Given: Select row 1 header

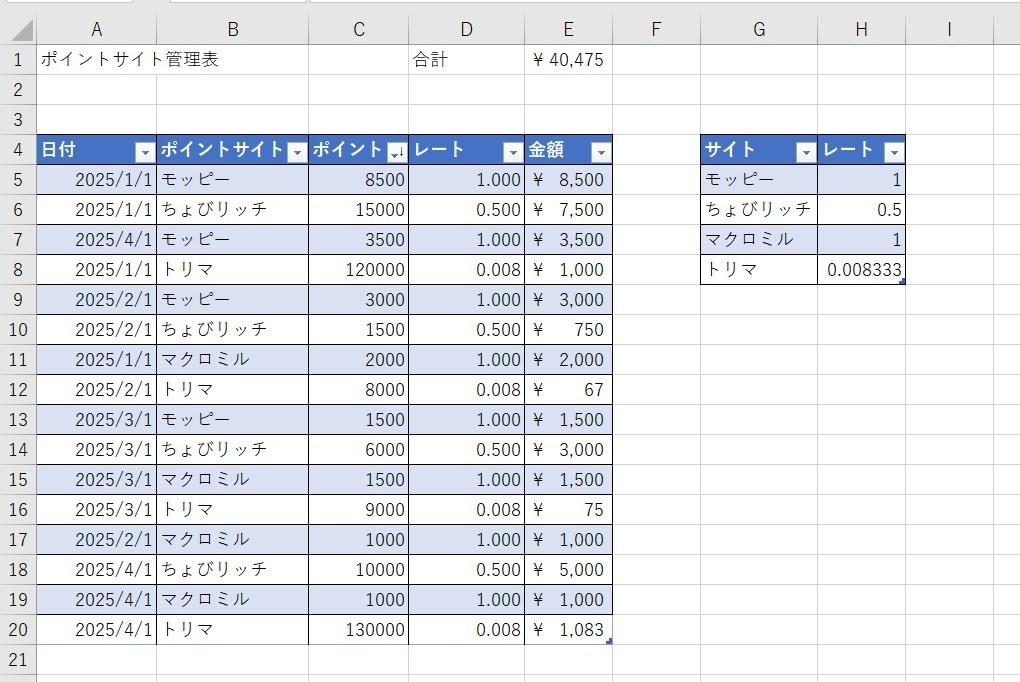Looking at the screenshot, I should [x=18, y=60].
